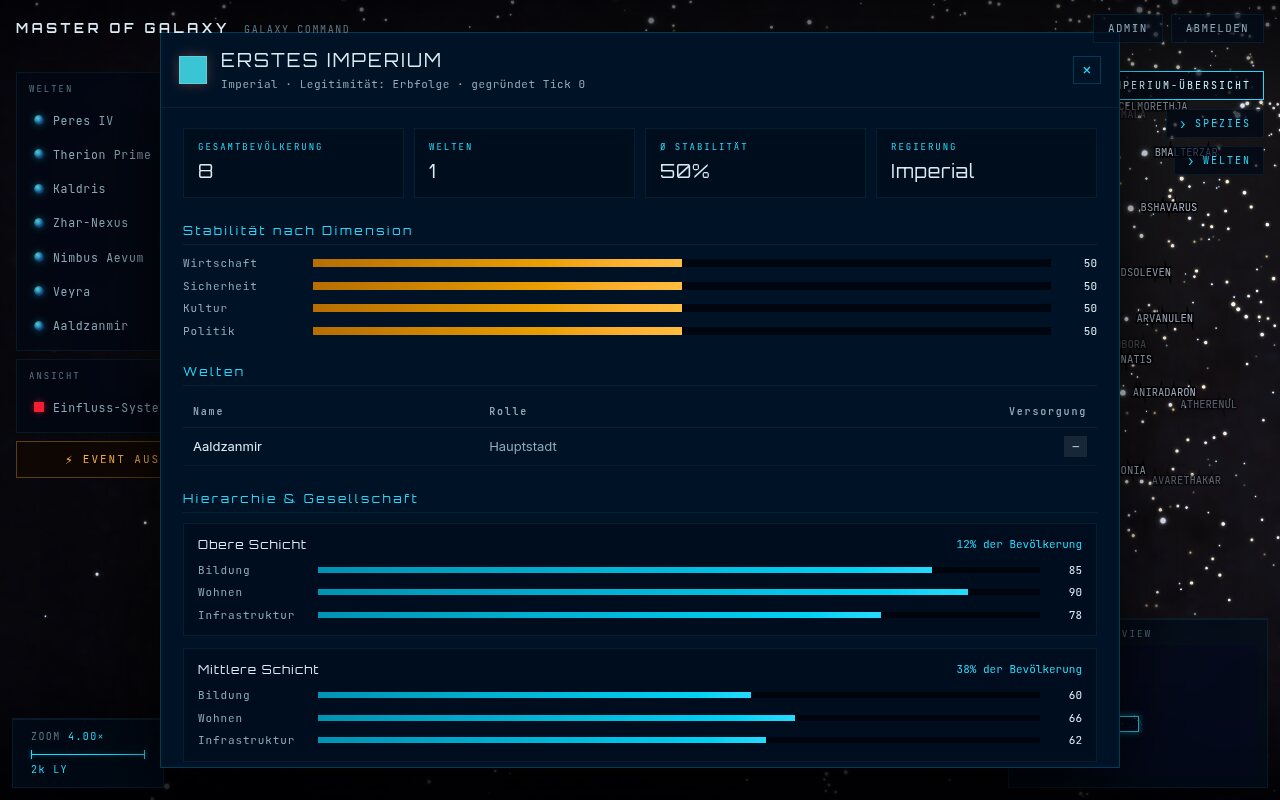Screen dimensions: 1280x800
Task: Select Kaldris planet icon
Action: tap(39, 188)
